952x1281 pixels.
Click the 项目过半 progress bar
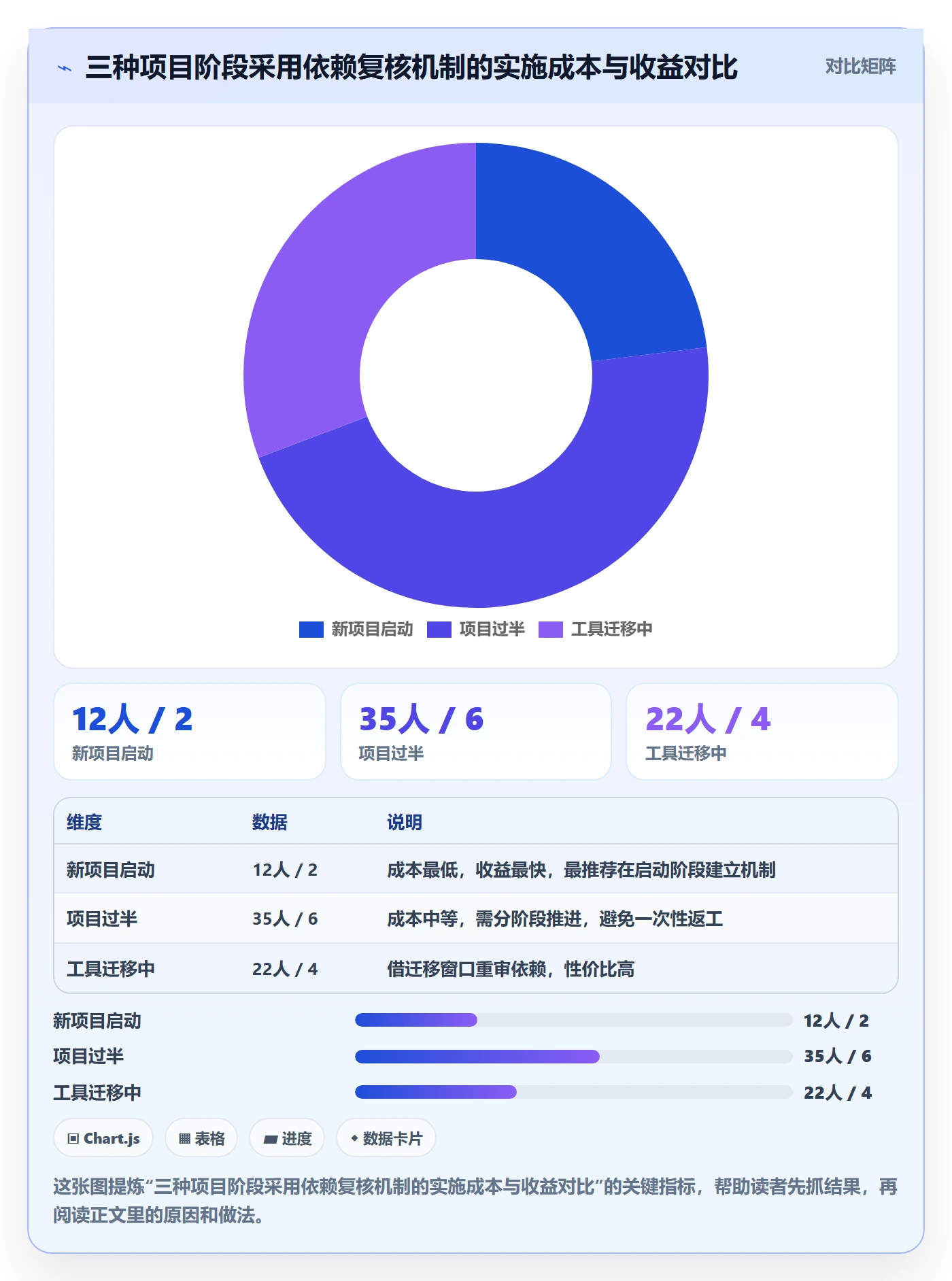[x=574, y=1057]
